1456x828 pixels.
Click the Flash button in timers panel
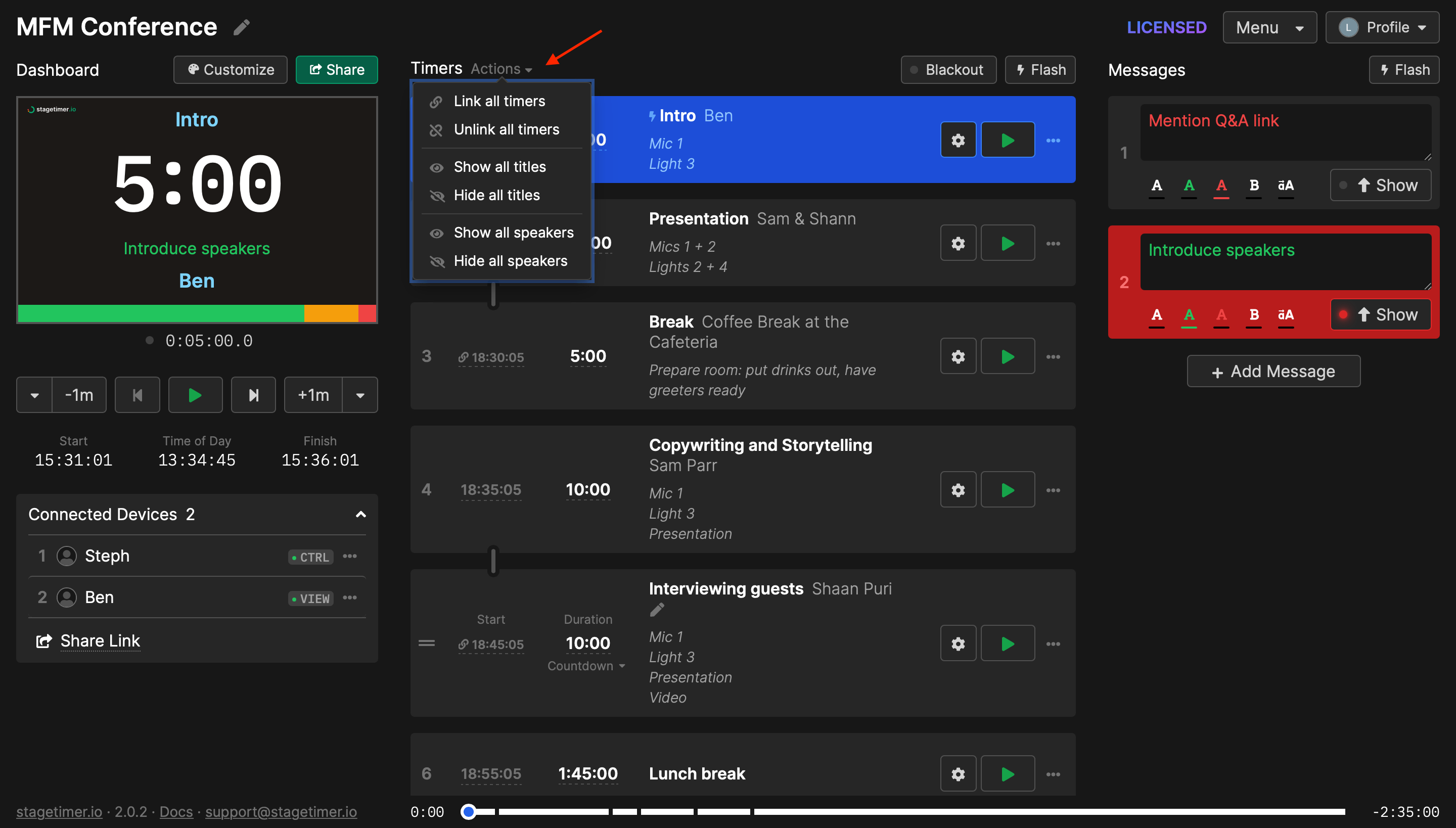tap(1042, 69)
